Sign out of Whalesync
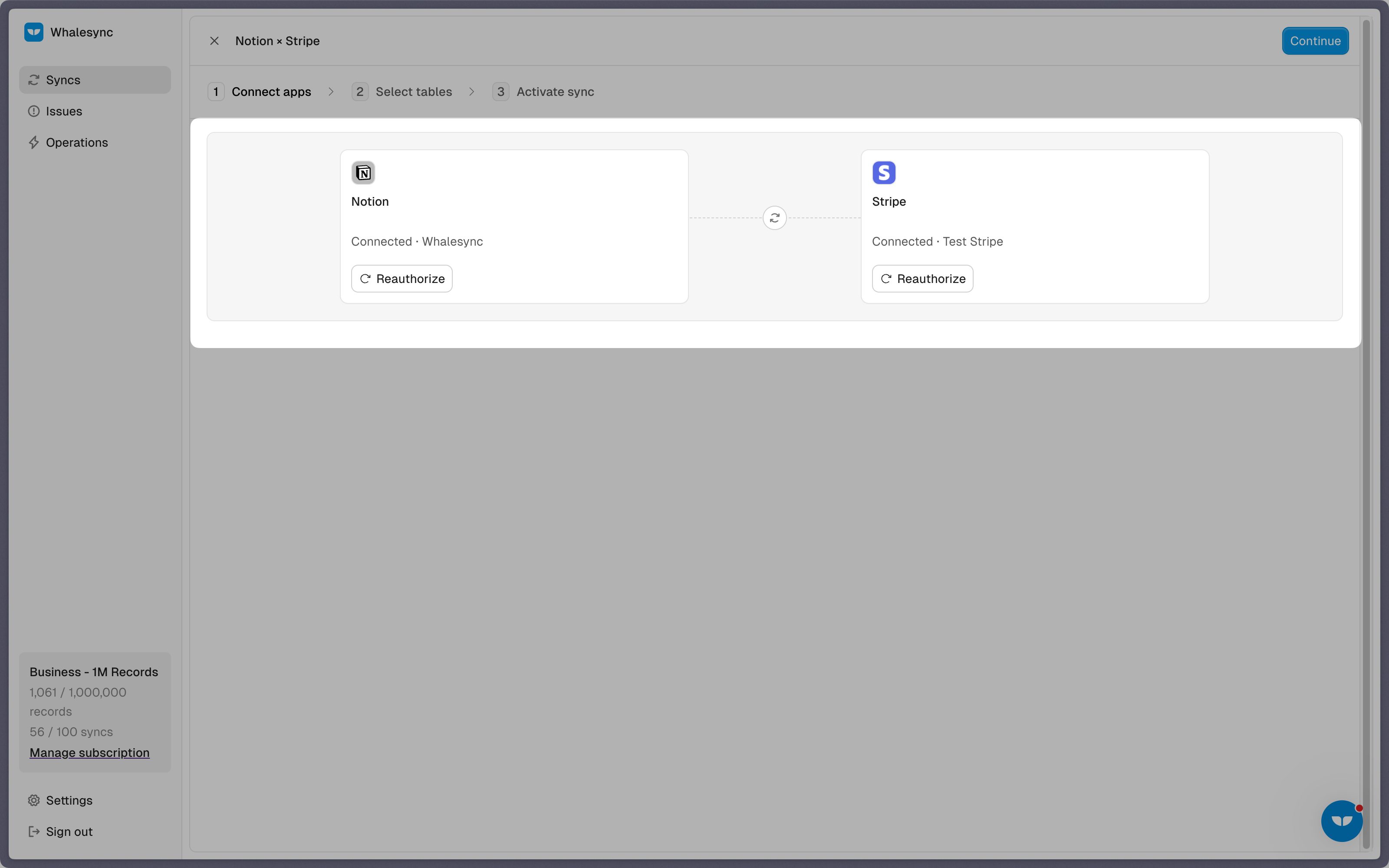This screenshot has height=868, width=1389. pos(95,832)
